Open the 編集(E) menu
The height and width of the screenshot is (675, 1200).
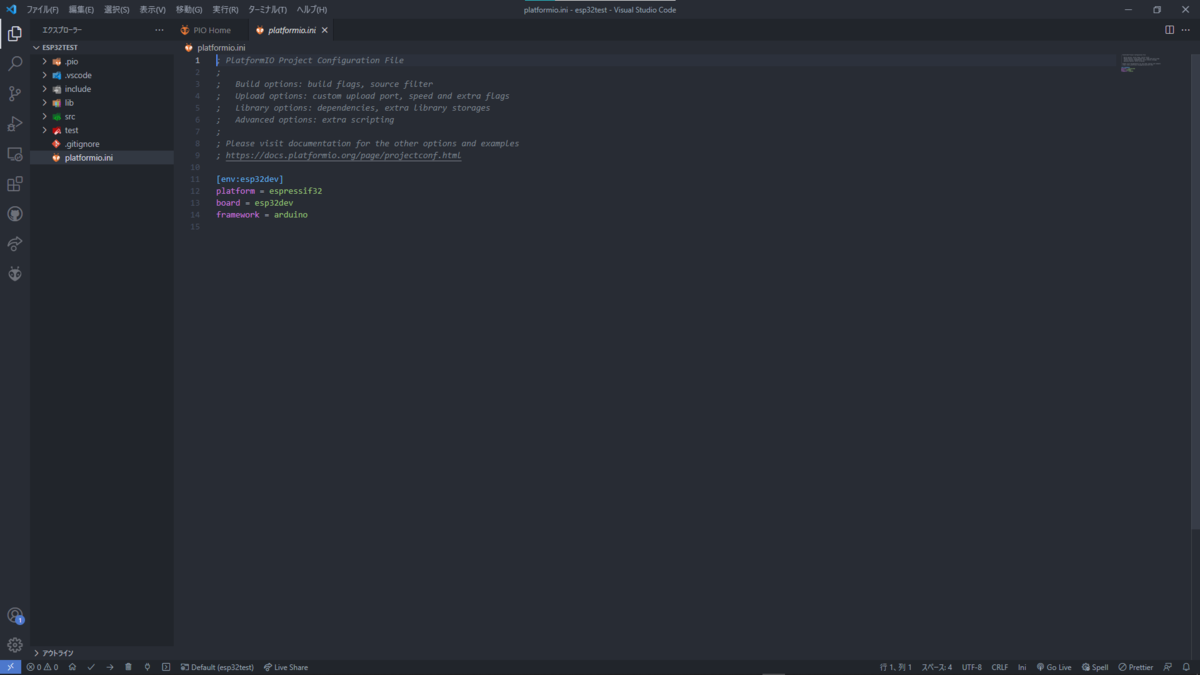click(81, 10)
